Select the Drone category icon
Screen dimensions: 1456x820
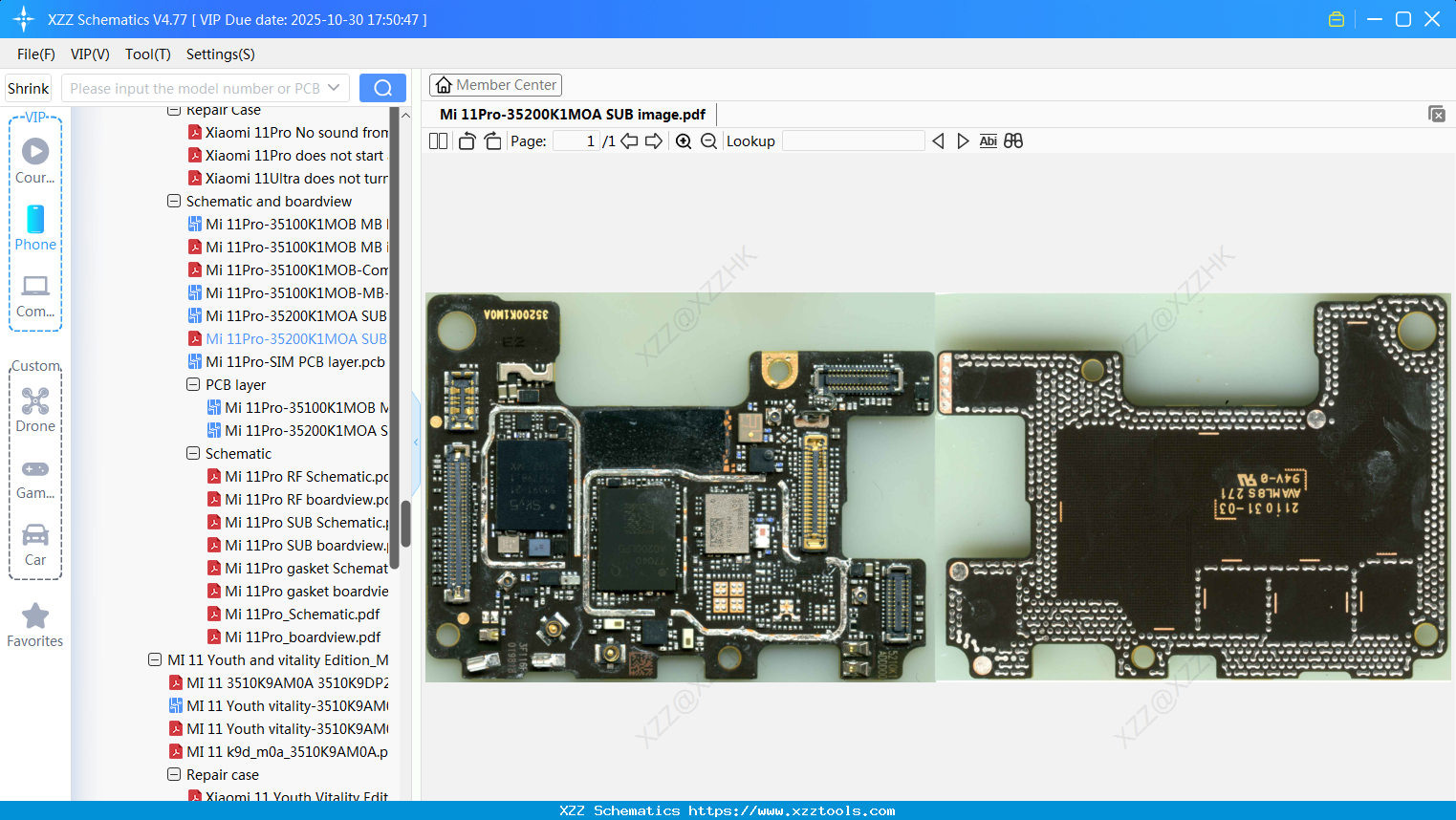[x=35, y=401]
